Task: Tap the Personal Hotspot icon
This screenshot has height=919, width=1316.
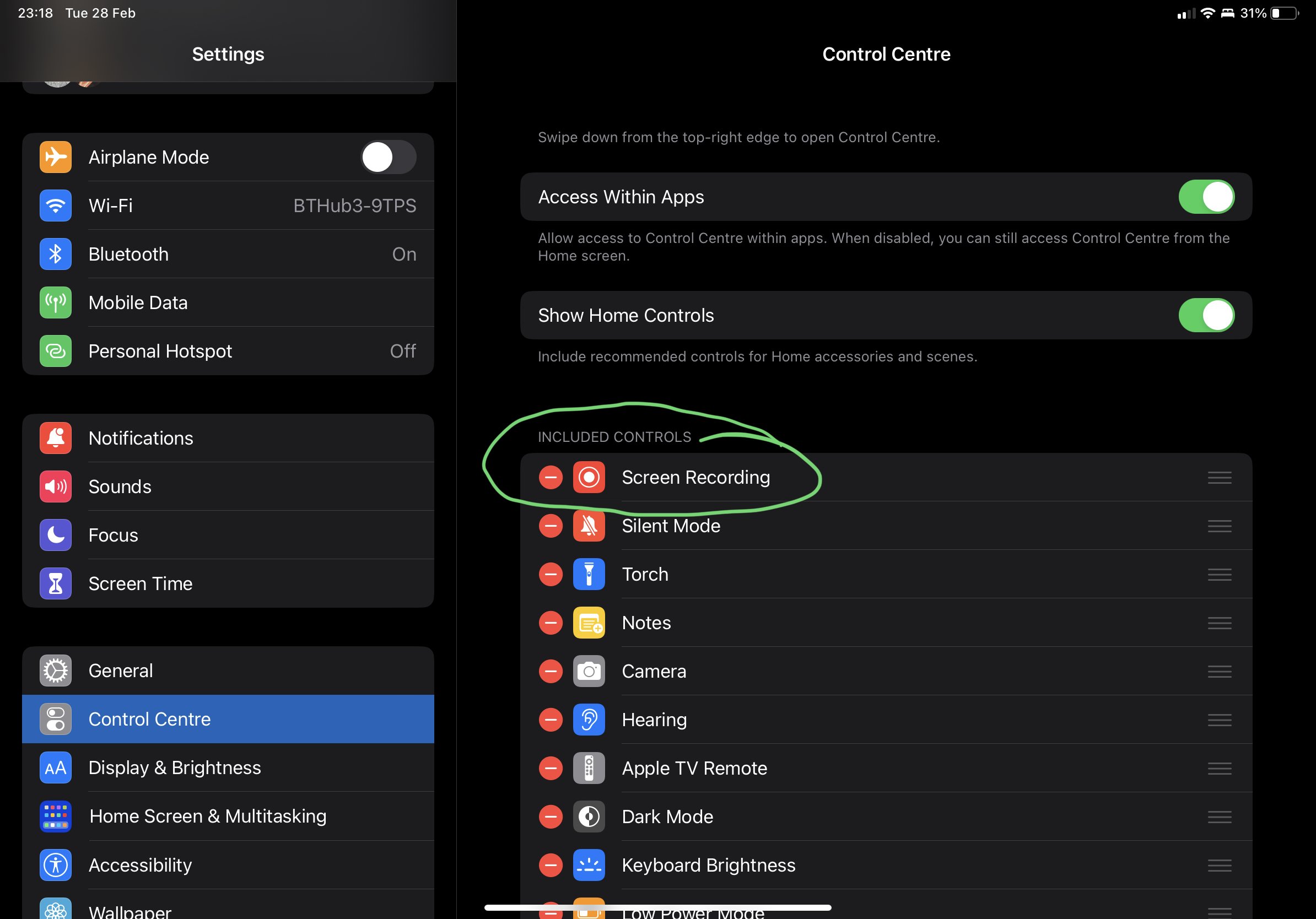Action: [x=56, y=350]
